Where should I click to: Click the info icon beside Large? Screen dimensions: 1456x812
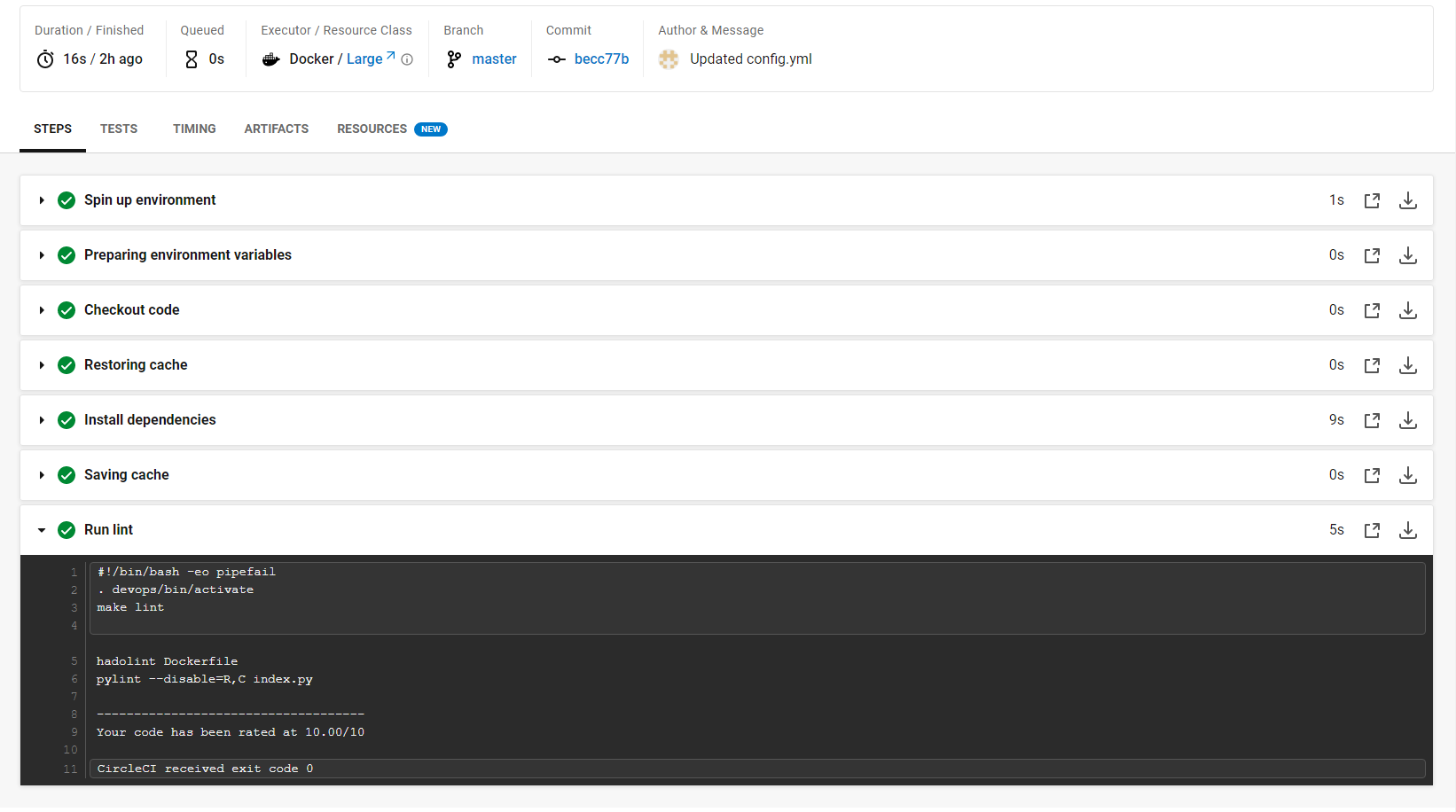click(407, 59)
